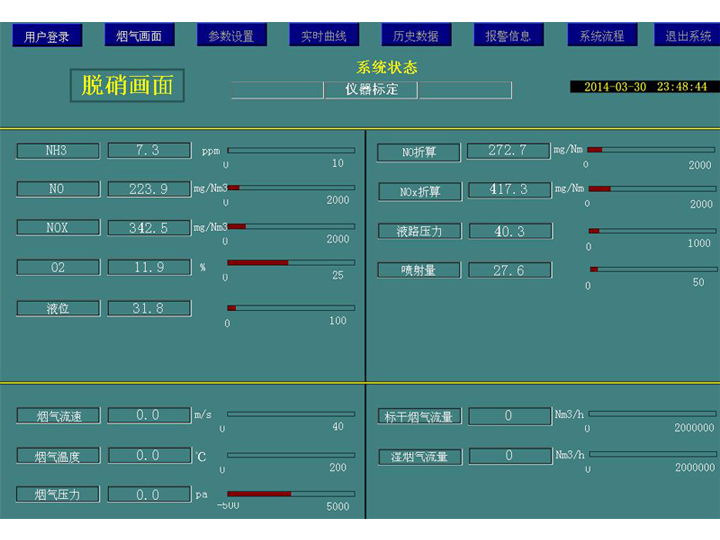The image size is (720, 540).
Task: Select the NO label button
Action: 58,189
